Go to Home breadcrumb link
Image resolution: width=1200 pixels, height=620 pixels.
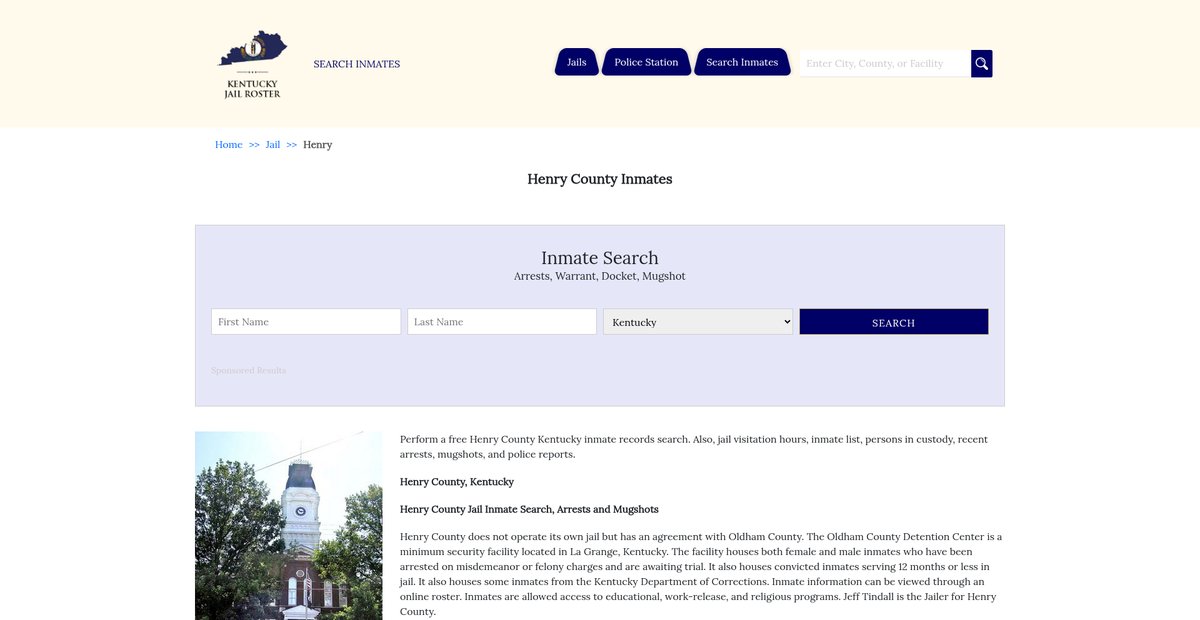[229, 145]
